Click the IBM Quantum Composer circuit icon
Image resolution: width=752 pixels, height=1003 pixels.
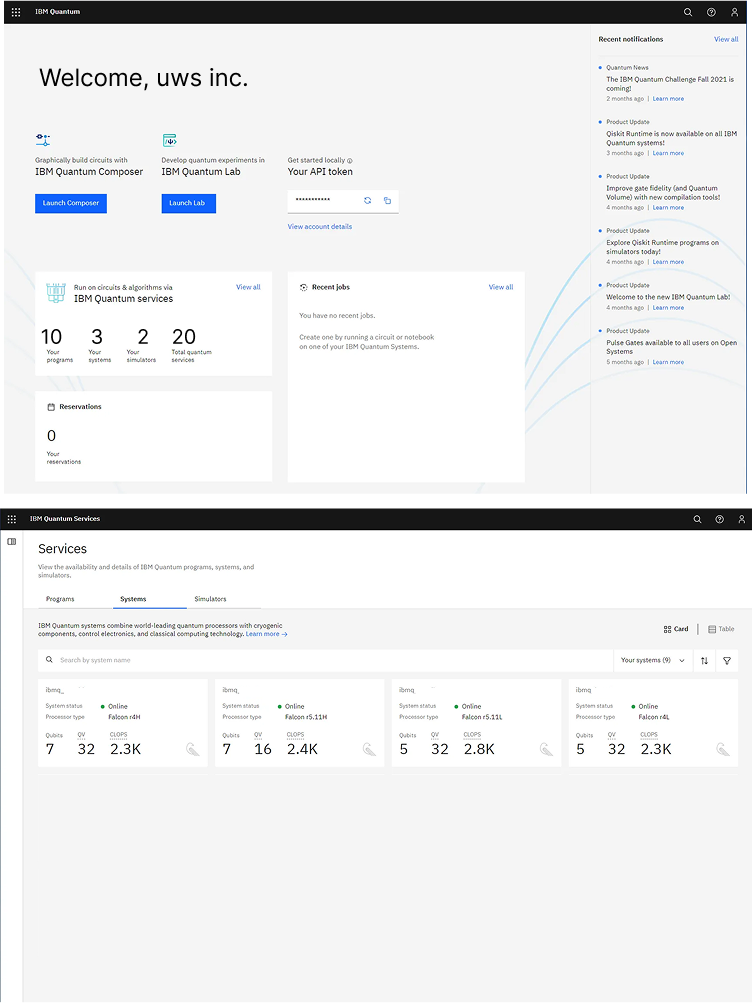click(x=43, y=139)
